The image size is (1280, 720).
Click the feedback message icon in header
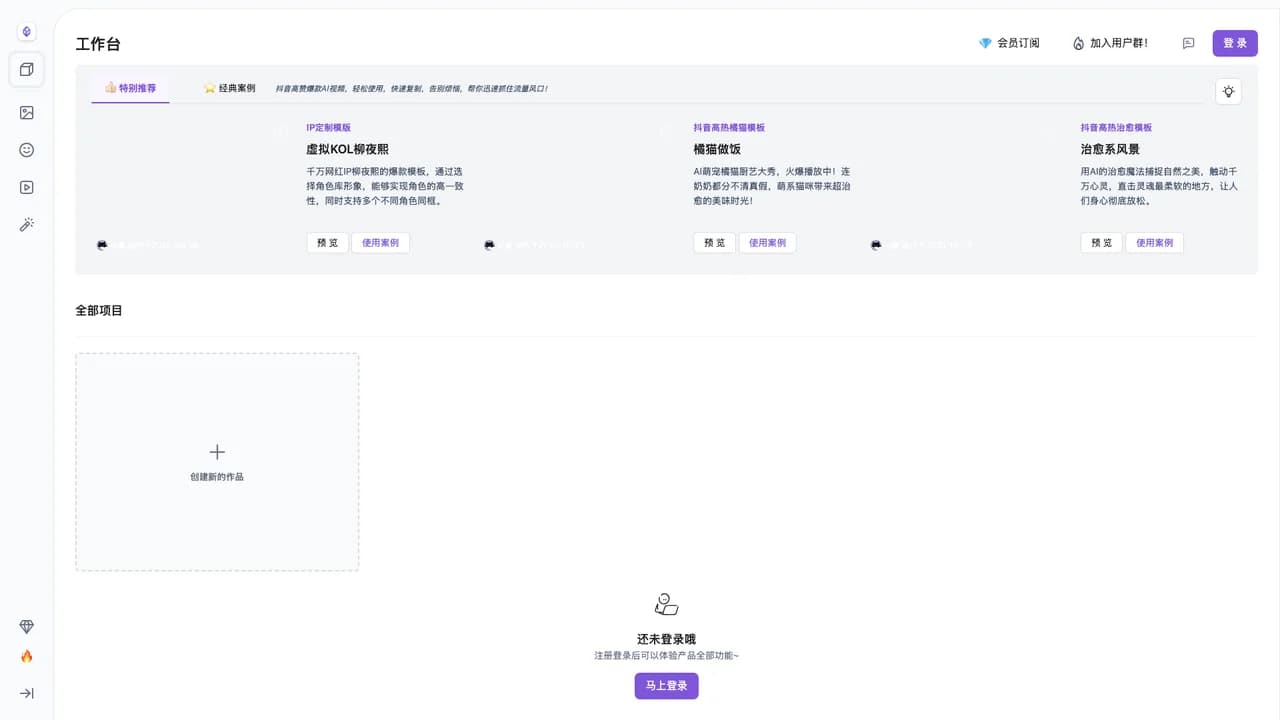[x=1188, y=43]
